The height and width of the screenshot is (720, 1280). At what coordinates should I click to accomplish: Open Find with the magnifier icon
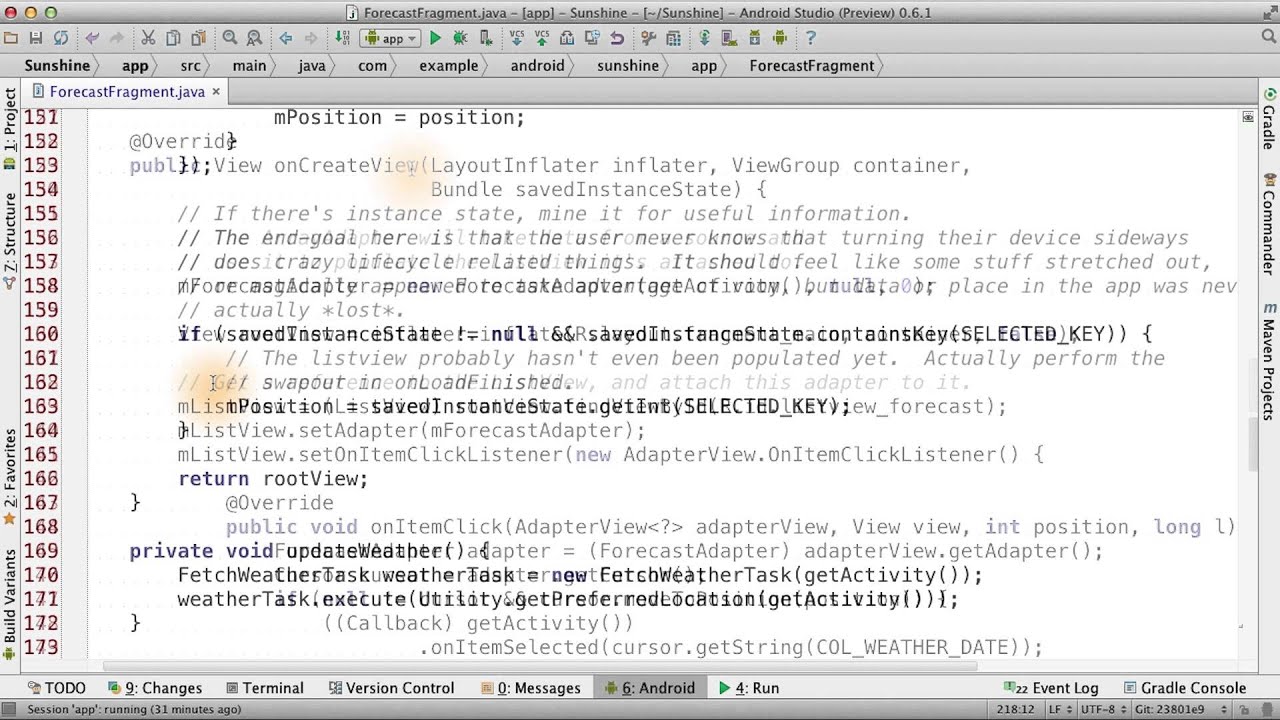[x=230, y=38]
